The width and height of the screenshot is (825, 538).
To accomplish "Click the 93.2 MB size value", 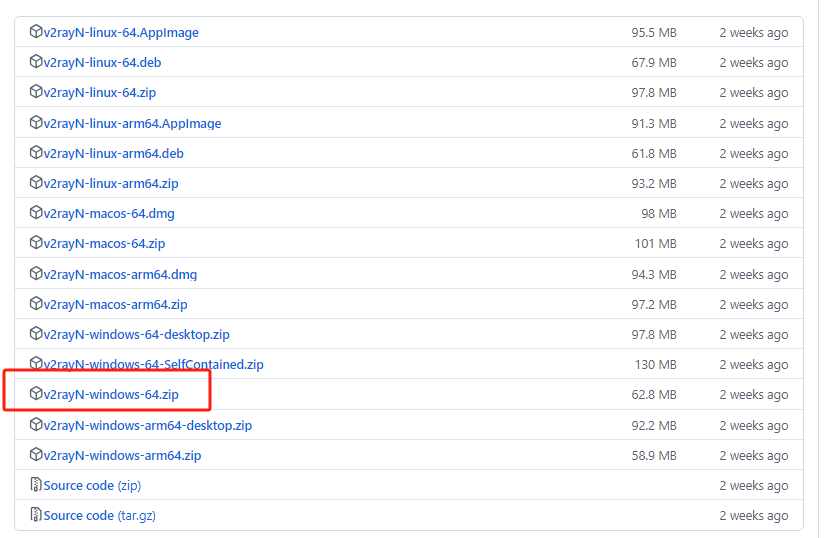I will (x=654, y=184).
